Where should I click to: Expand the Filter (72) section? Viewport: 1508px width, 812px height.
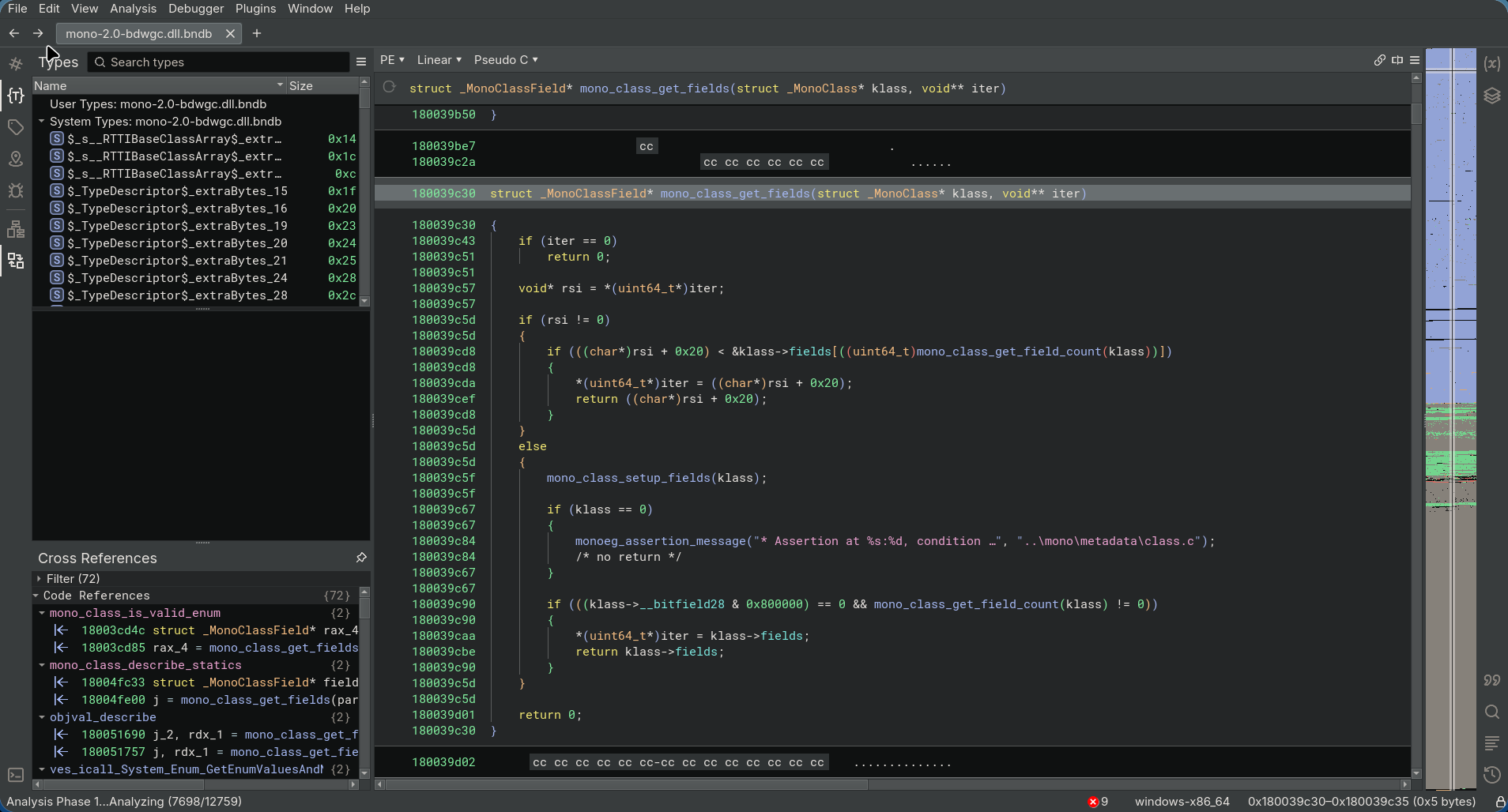pyautogui.click(x=39, y=579)
